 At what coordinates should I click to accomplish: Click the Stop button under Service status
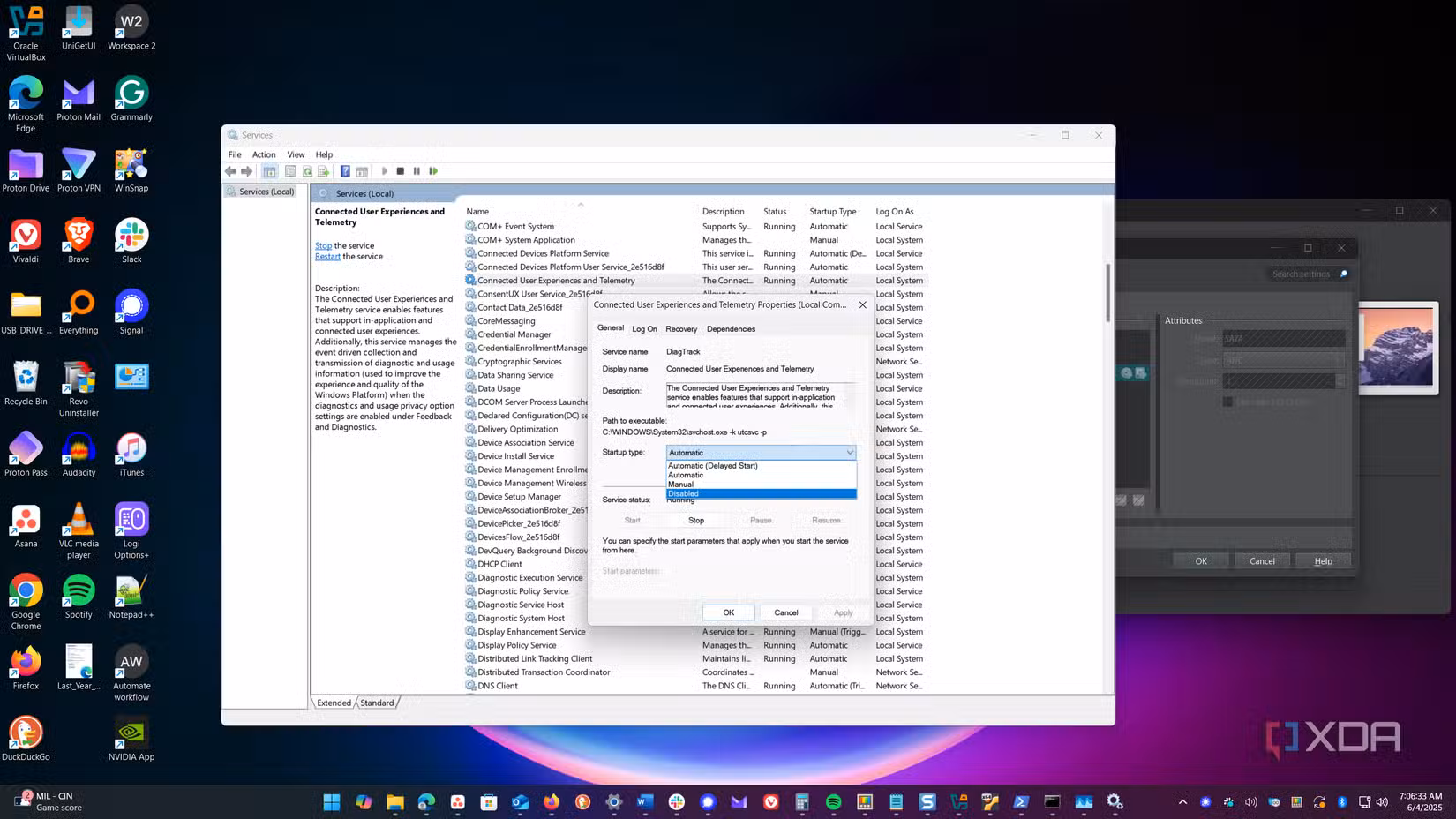(x=696, y=521)
